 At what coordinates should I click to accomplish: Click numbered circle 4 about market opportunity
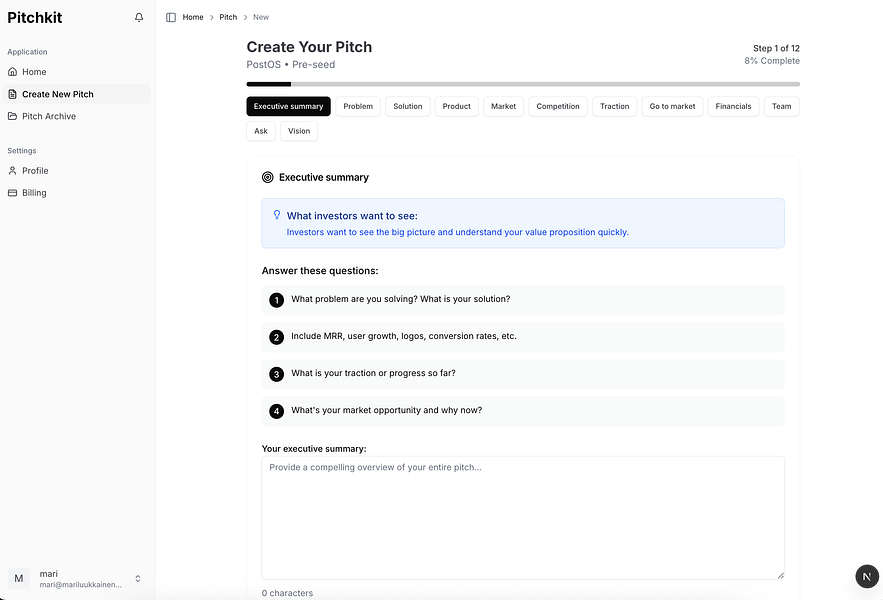click(276, 410)
